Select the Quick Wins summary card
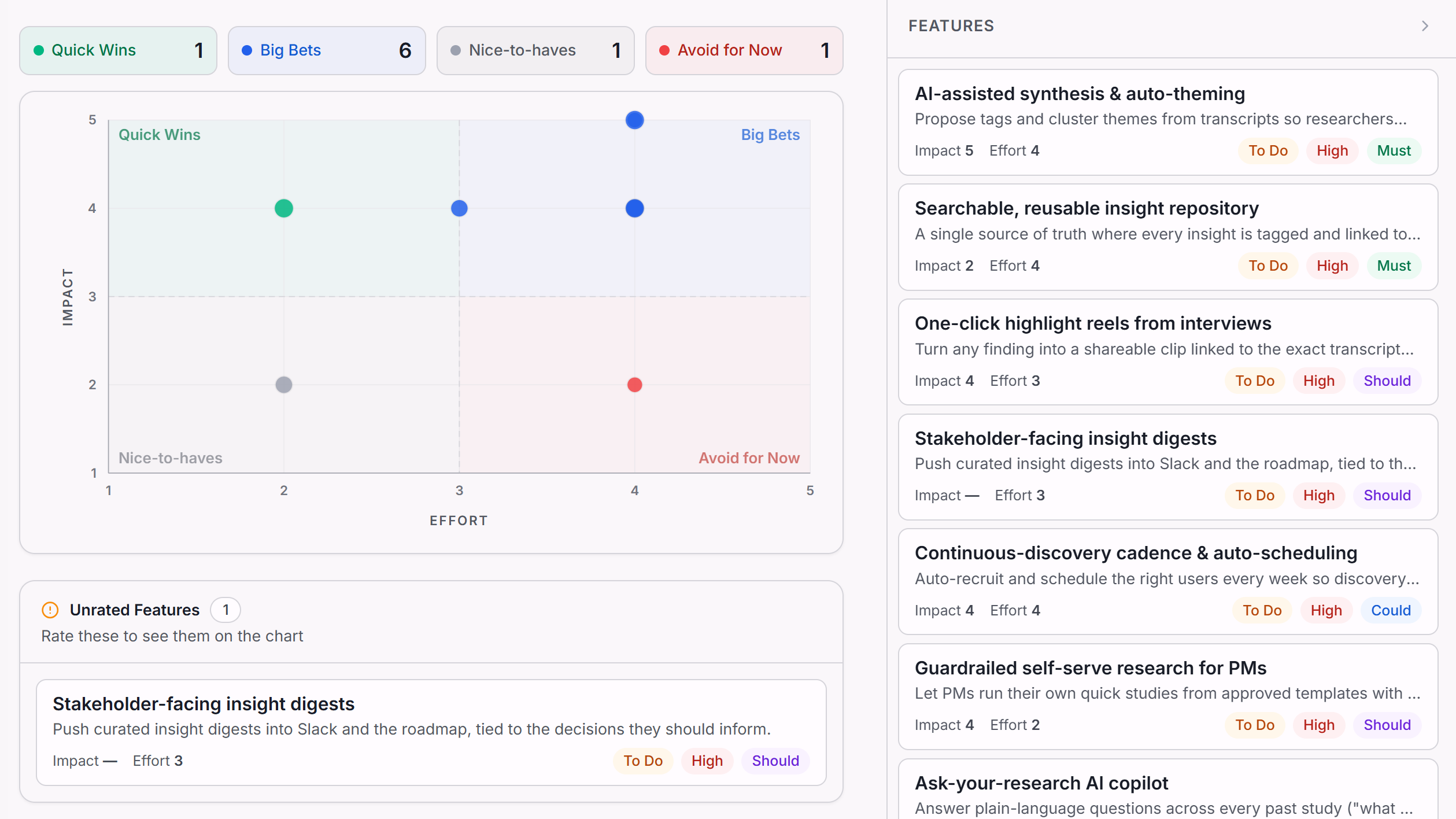 (119, 50)
